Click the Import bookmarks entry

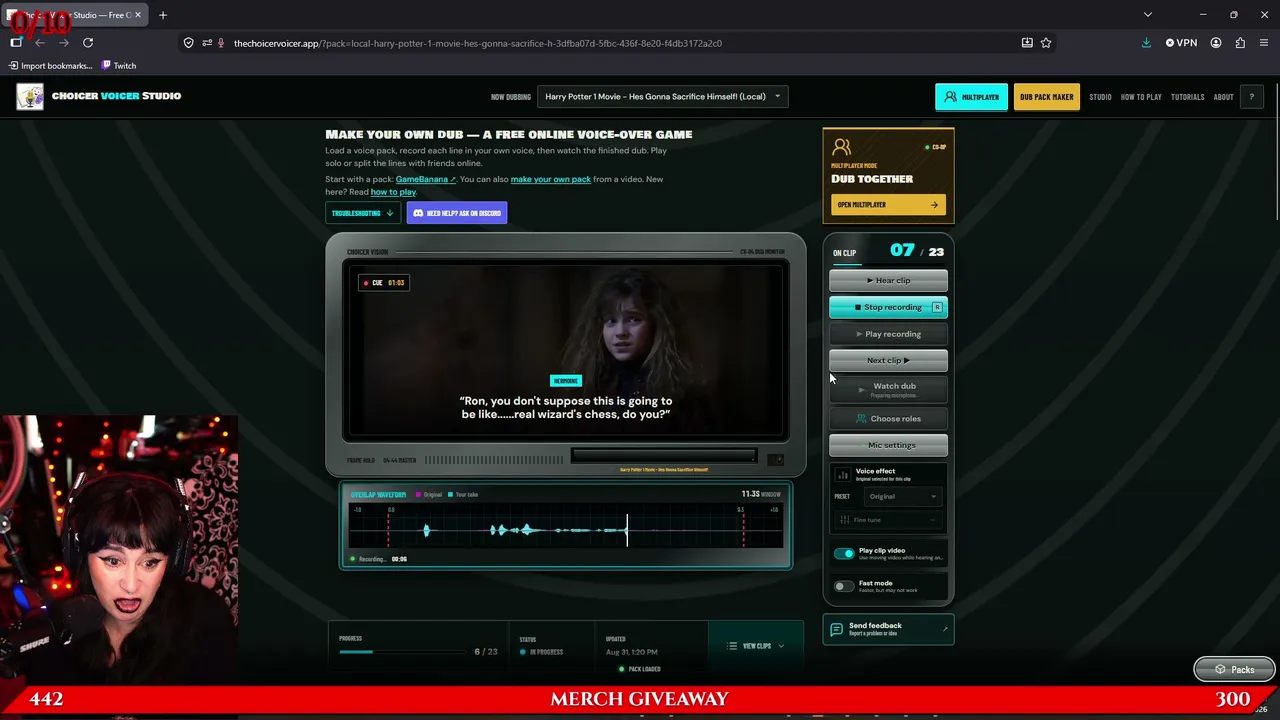[49, 66]
